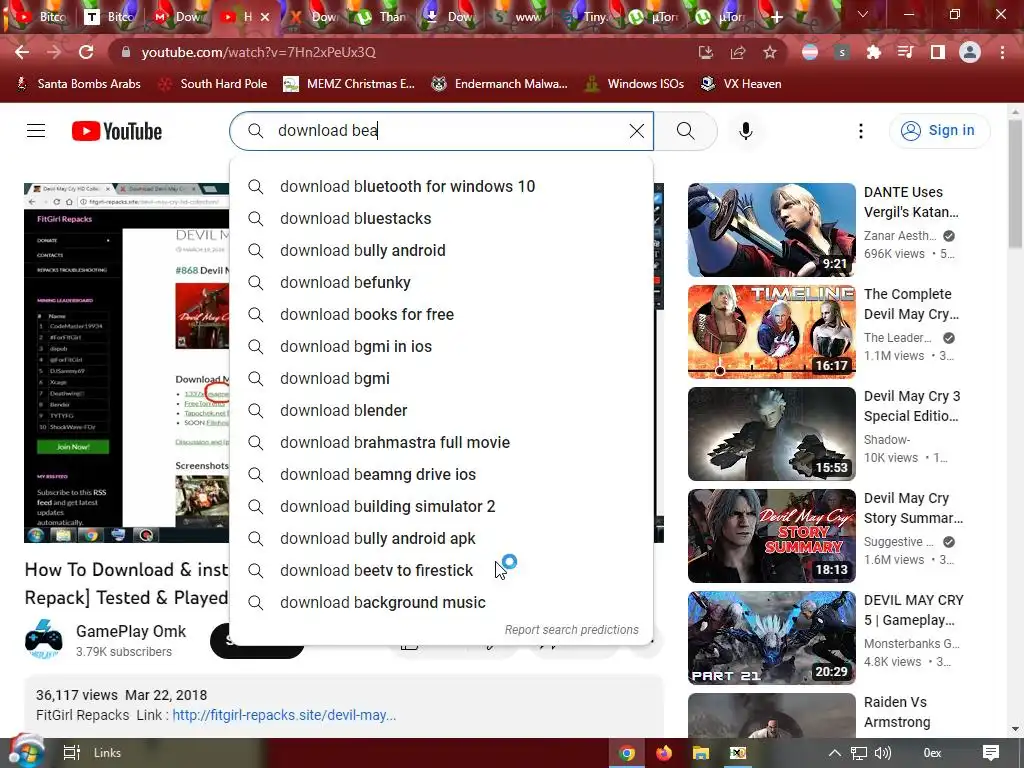Viewport: 1024px width, 768px height.
Task: Open Chrome three-dot menu
Action: [x=1002, y=52]
